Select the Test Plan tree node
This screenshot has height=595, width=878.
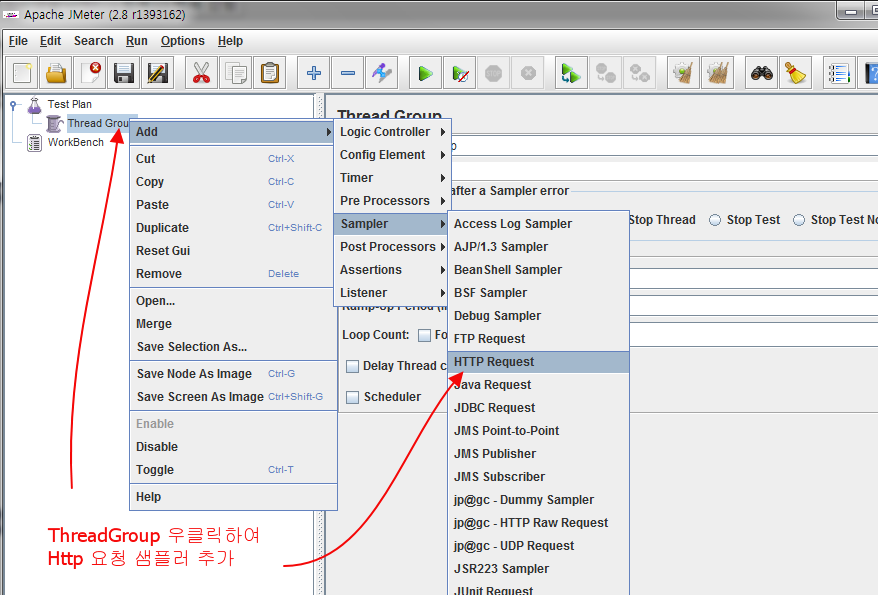[69, 104]
